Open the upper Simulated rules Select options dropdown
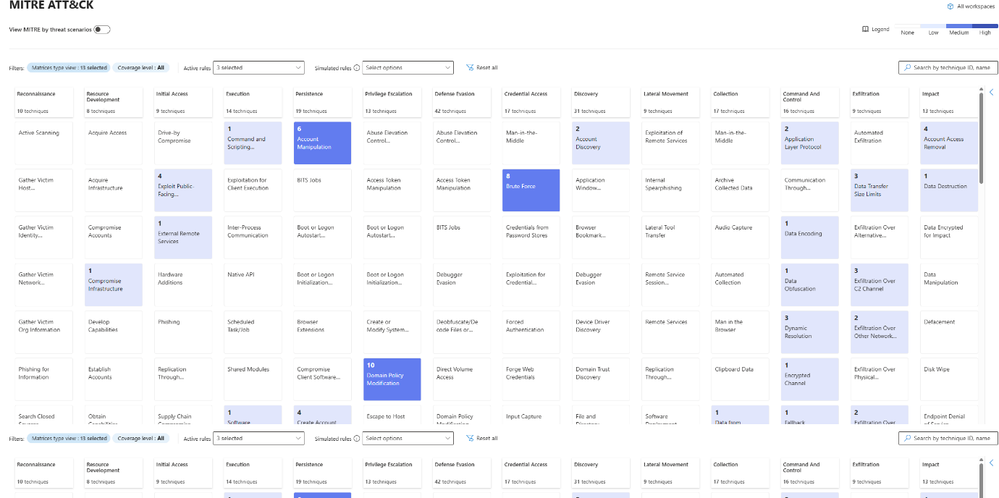Viewport: 999px width, 498px height. coord(408,68)
